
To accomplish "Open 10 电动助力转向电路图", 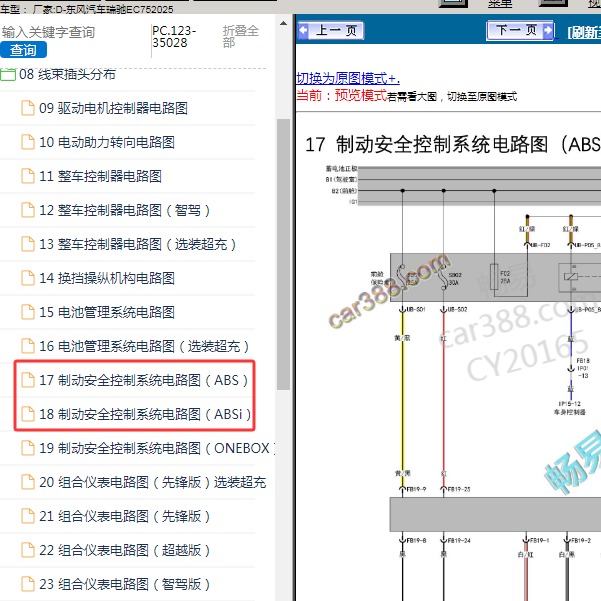I will (107, 142).
